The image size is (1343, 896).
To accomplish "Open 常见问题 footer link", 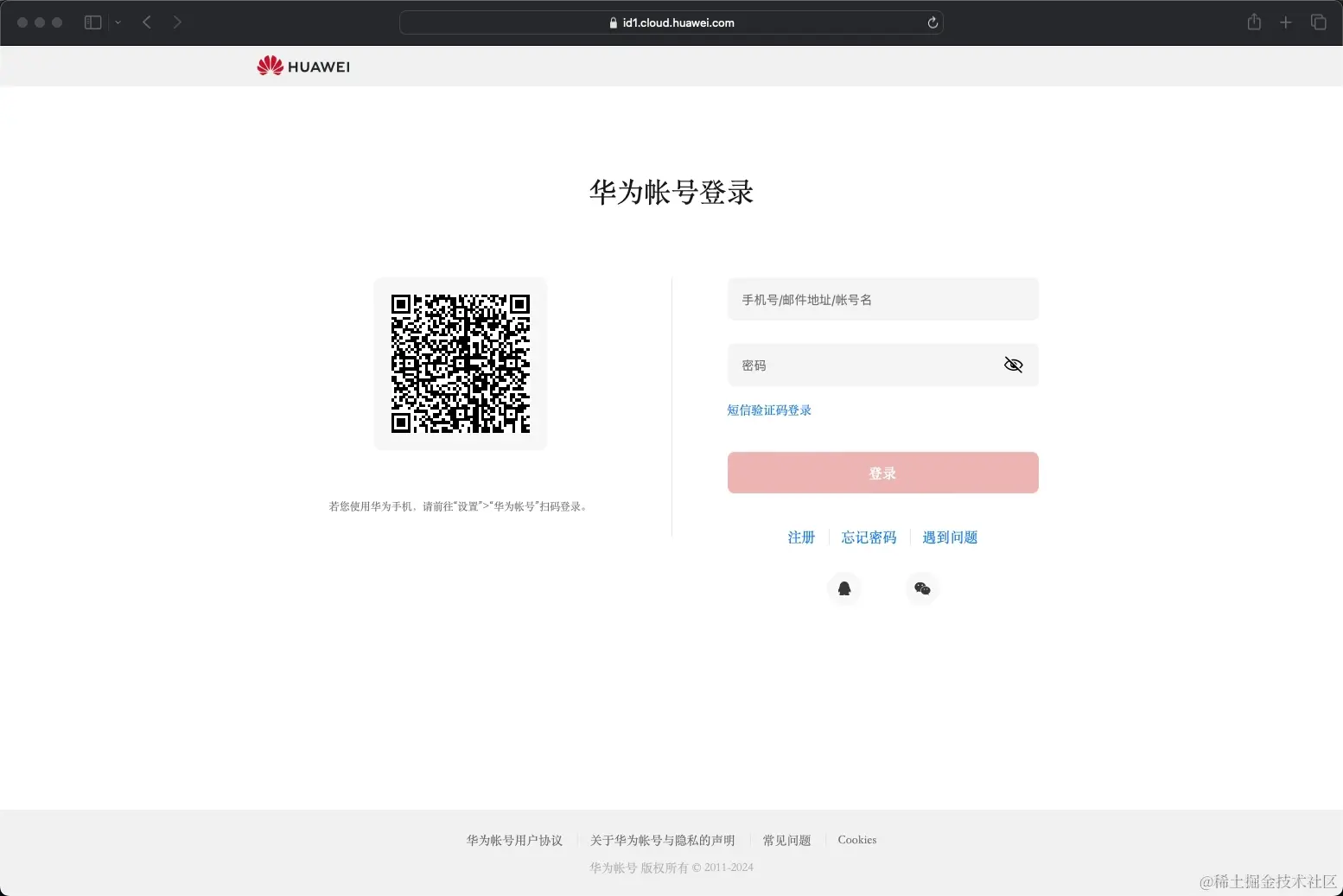I will coord(786,841).
